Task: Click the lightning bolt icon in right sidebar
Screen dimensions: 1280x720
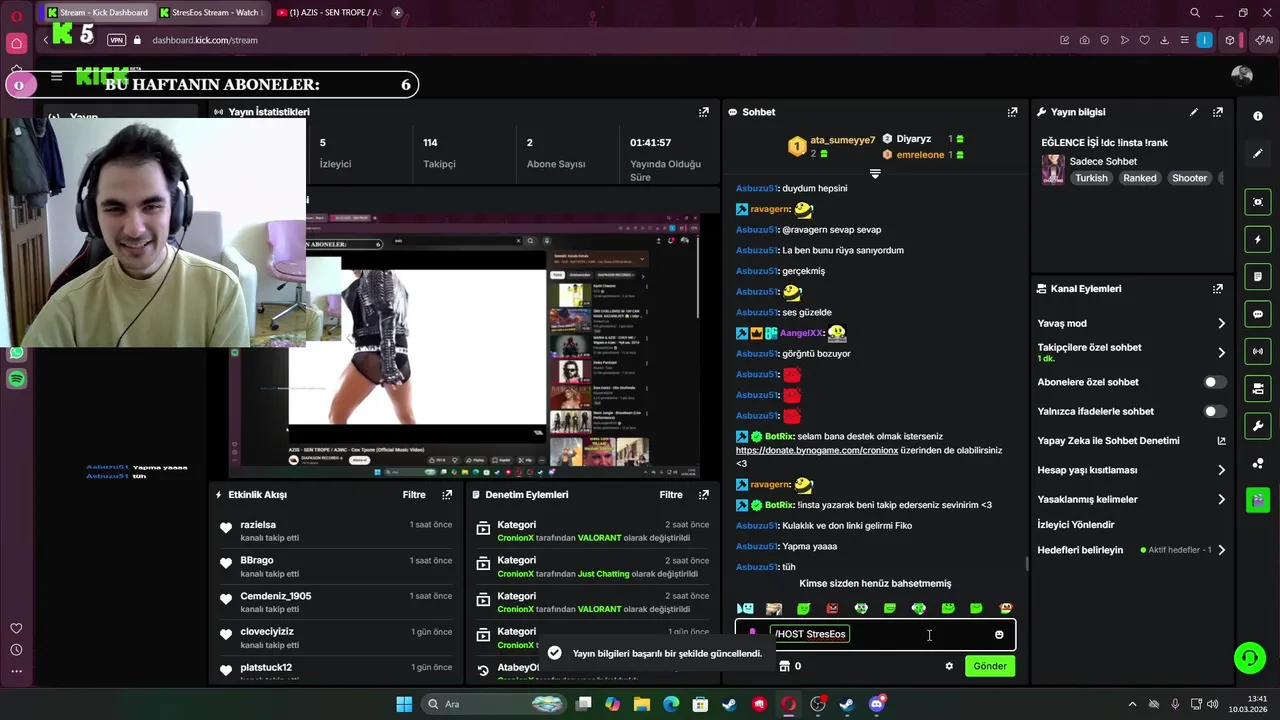Action: click(1258, 239)
